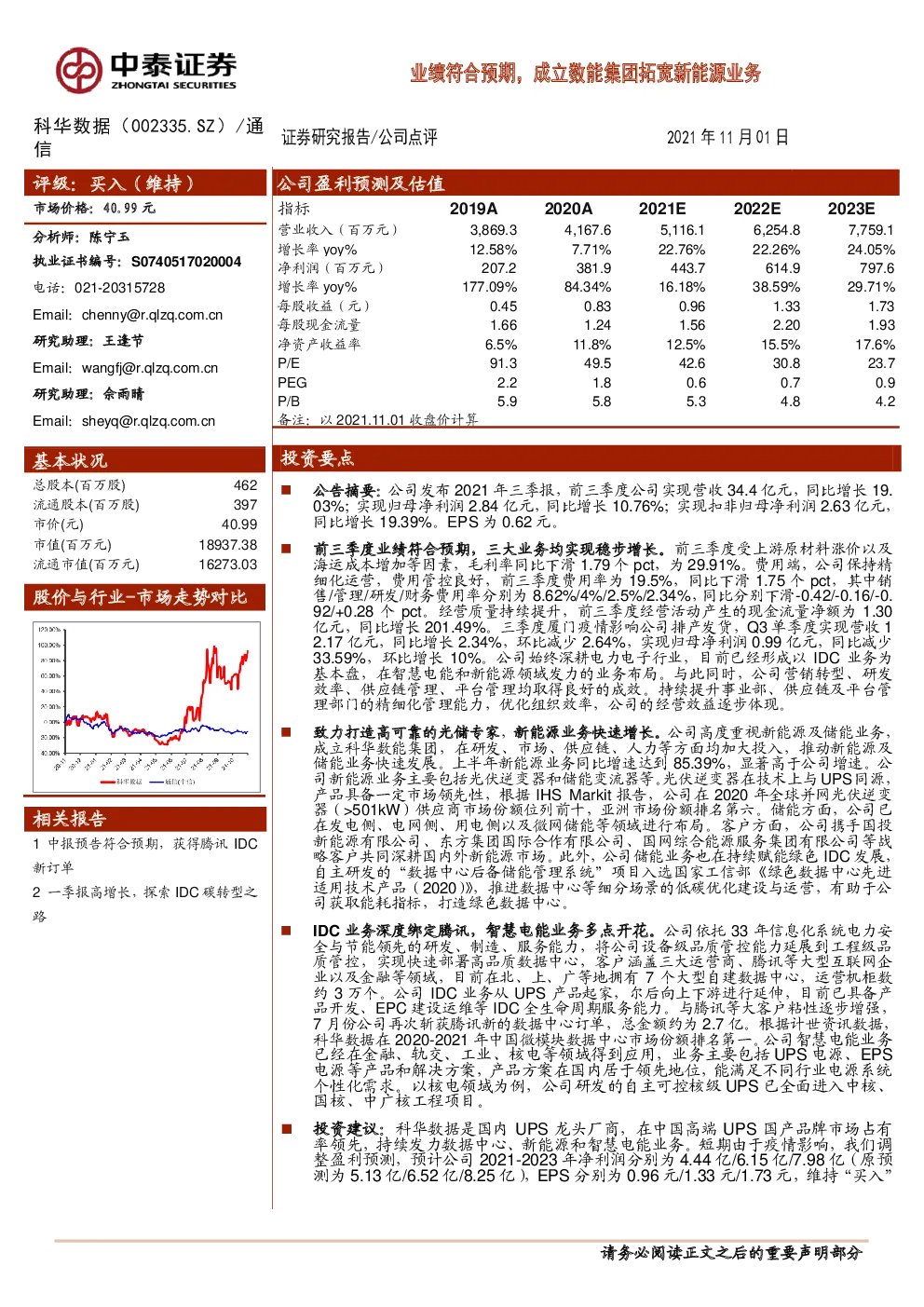Image resolution: width=924 pixels, height=1307 pixels.
Task: Click the 2021E column header
Action: pos(662,209)
